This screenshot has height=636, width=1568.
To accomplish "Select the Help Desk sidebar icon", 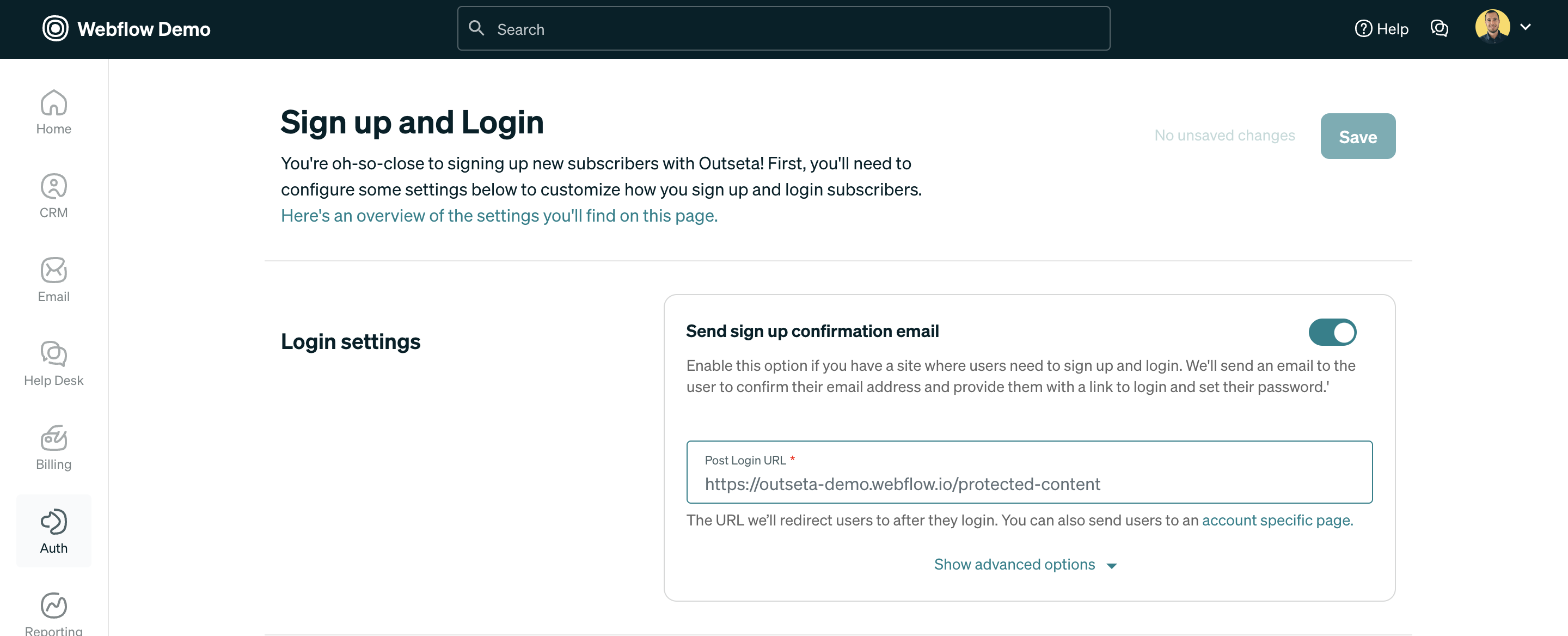I will click(x=53, y=363).
